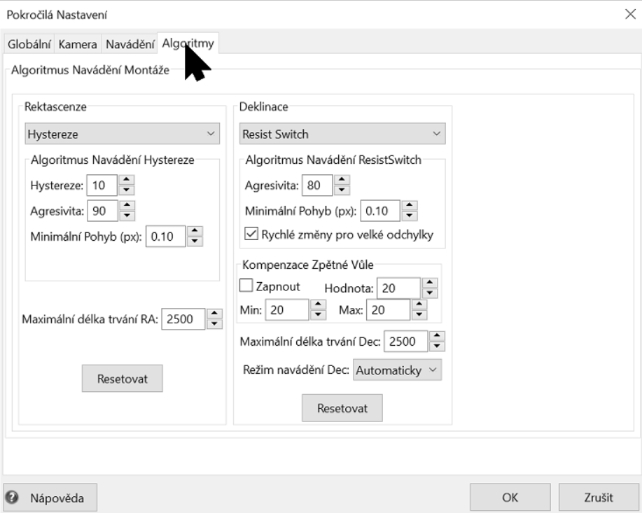Increase Dec Minimální Pohyb with up arrow

[x=409, y=206]
